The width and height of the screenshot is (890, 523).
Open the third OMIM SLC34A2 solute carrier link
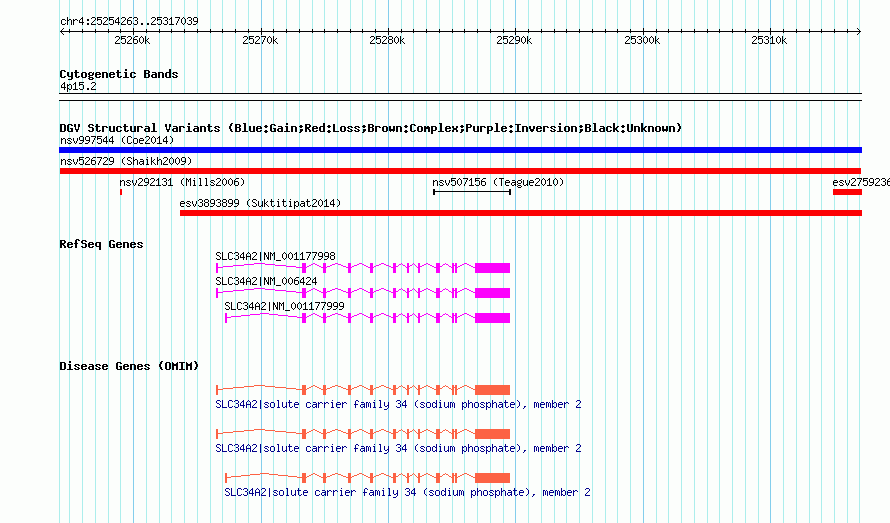(x=408, y=492)
